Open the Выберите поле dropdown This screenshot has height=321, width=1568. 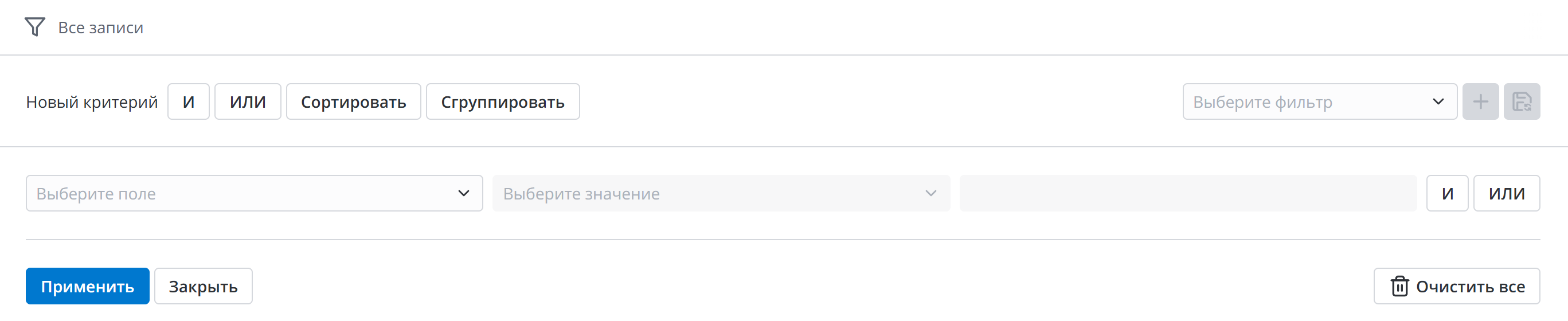click(244, 194)
